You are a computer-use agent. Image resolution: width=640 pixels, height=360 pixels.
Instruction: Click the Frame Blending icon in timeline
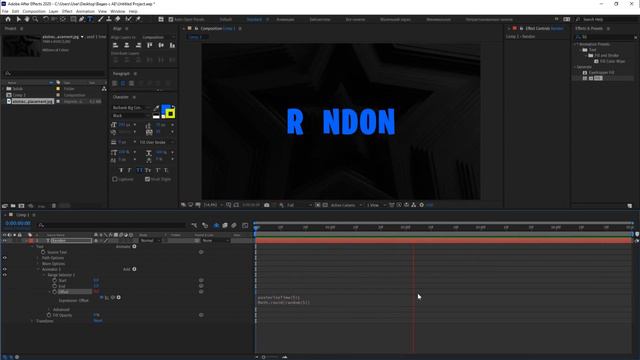pyautogui.click(x=225, y=225)
